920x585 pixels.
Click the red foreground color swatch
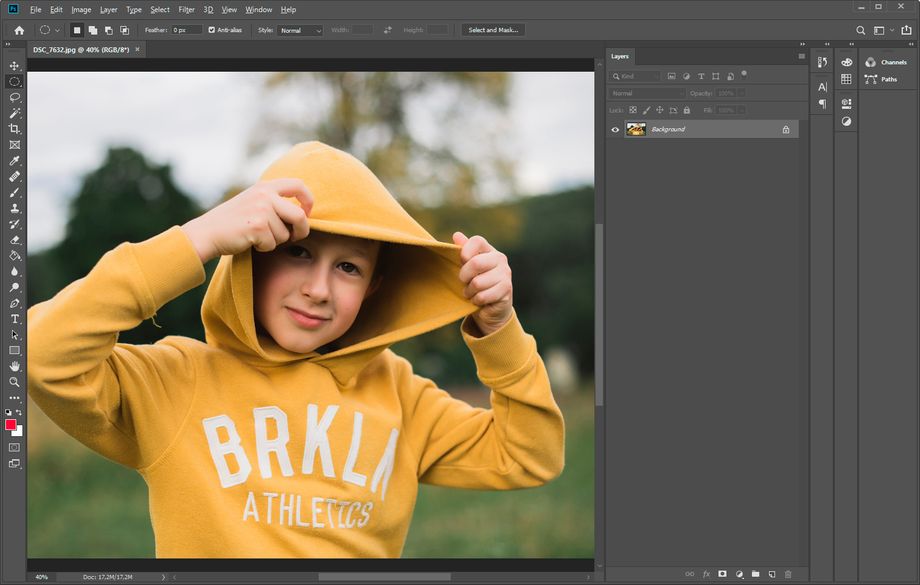pos(13,425)
